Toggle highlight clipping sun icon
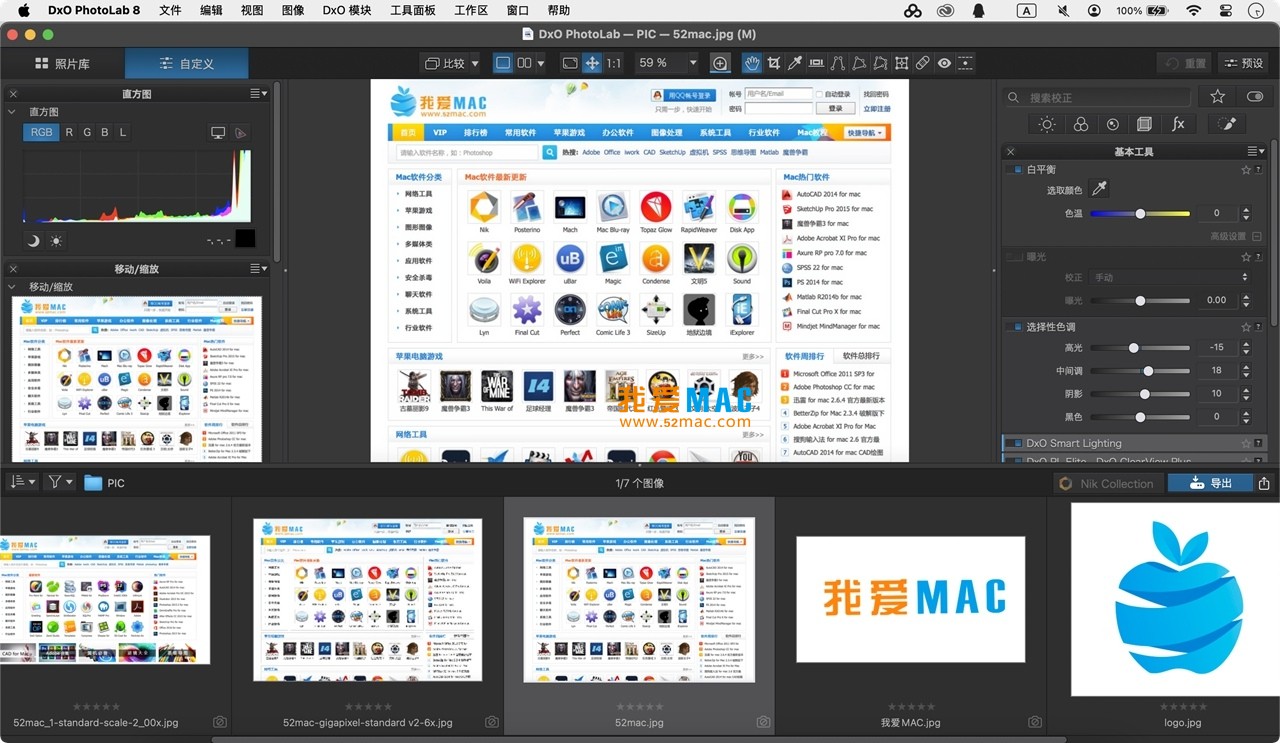Screen dimensions: 1280x743 click(x=56, y=240)
